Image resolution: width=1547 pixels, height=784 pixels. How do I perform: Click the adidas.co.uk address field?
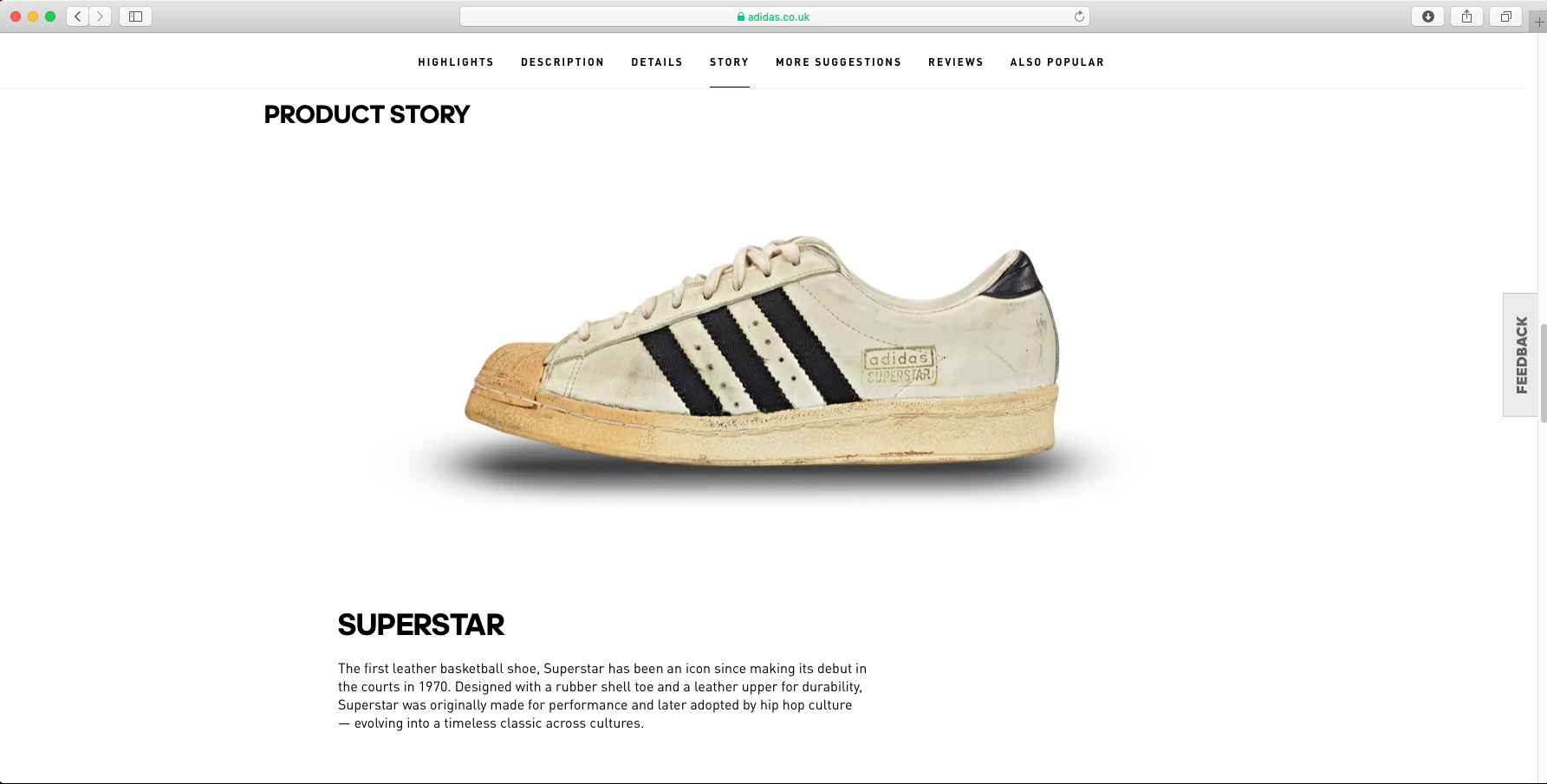(775, 16)
